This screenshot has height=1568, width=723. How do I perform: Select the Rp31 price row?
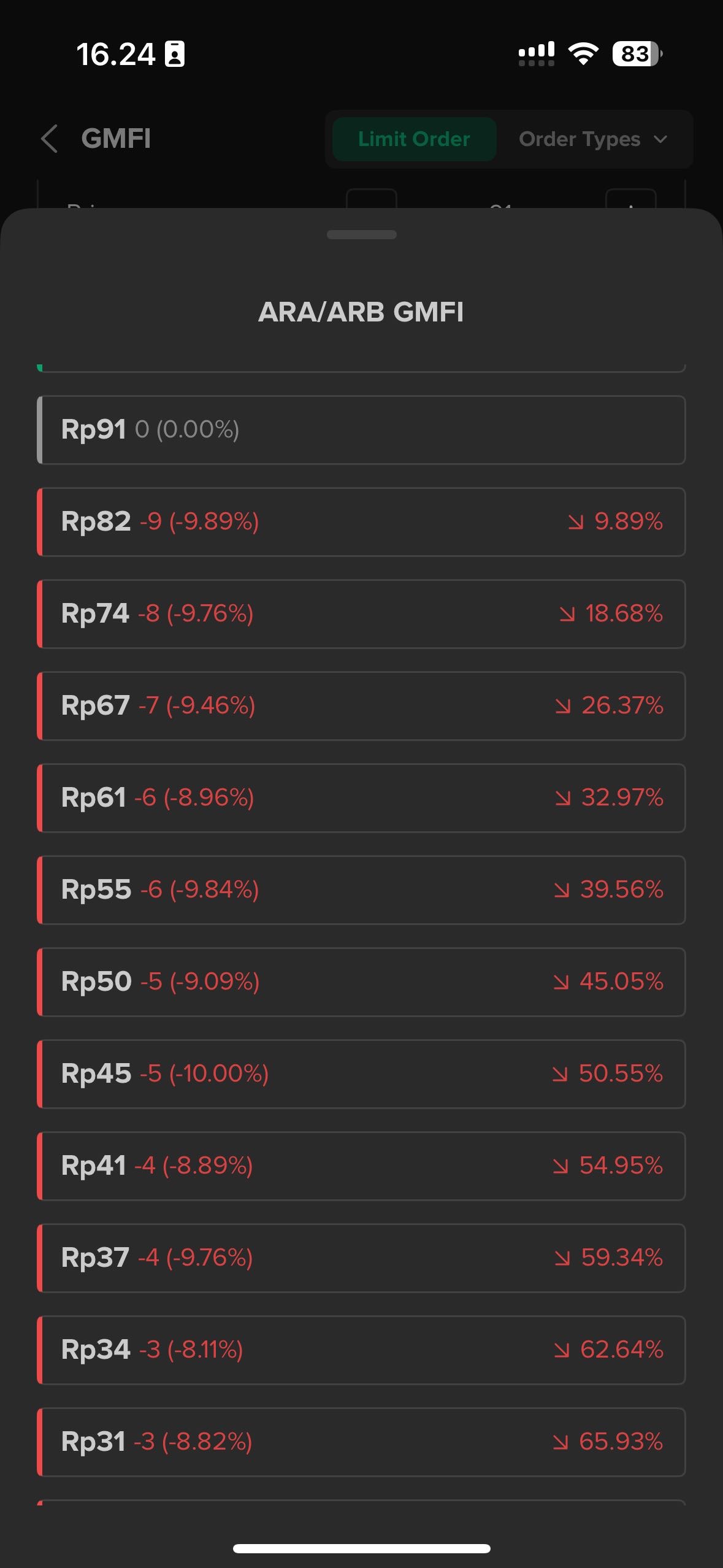pyautogui.click(x=361, y=1442)
